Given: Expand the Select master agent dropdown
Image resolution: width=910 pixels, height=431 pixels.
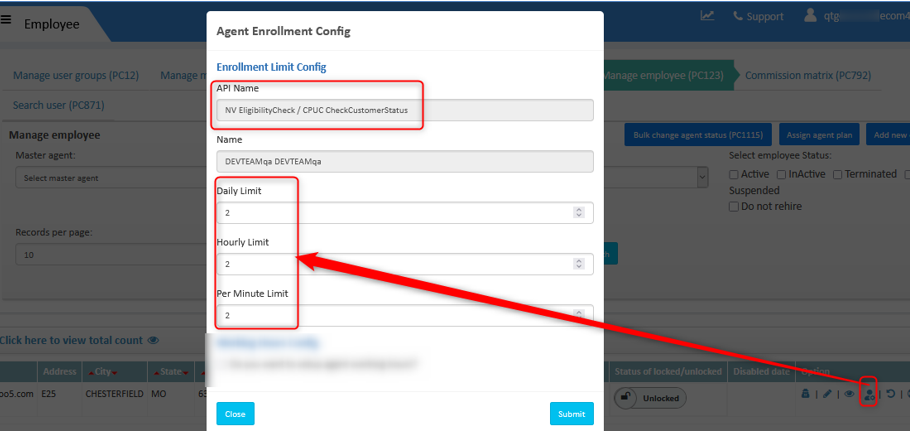Looking at the screenshot, I should 110,178.
